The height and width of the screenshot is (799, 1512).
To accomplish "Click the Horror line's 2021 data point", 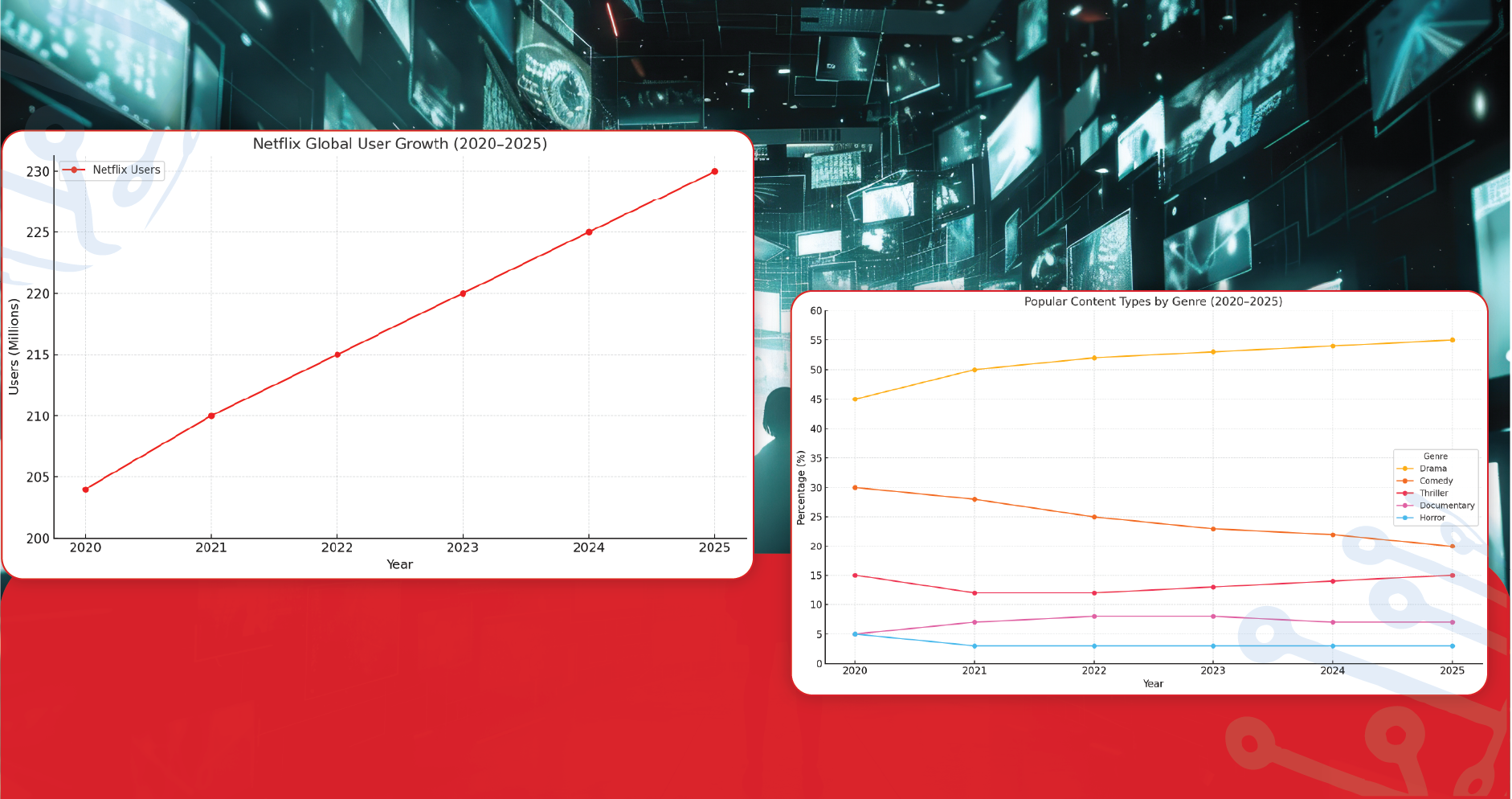I will point(975,645).
